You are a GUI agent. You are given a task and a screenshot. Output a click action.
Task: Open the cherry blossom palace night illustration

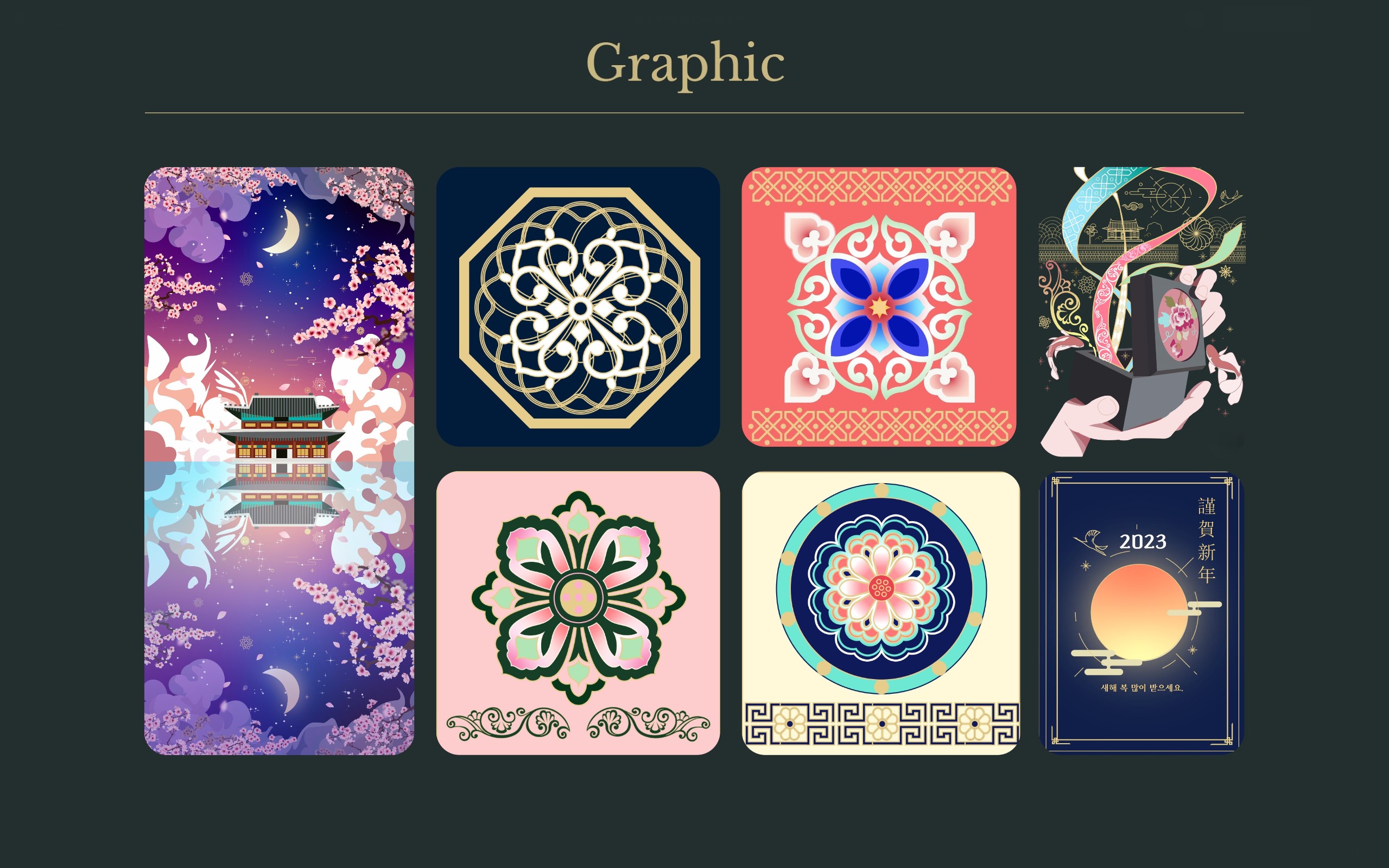click(x=279, y=460)
